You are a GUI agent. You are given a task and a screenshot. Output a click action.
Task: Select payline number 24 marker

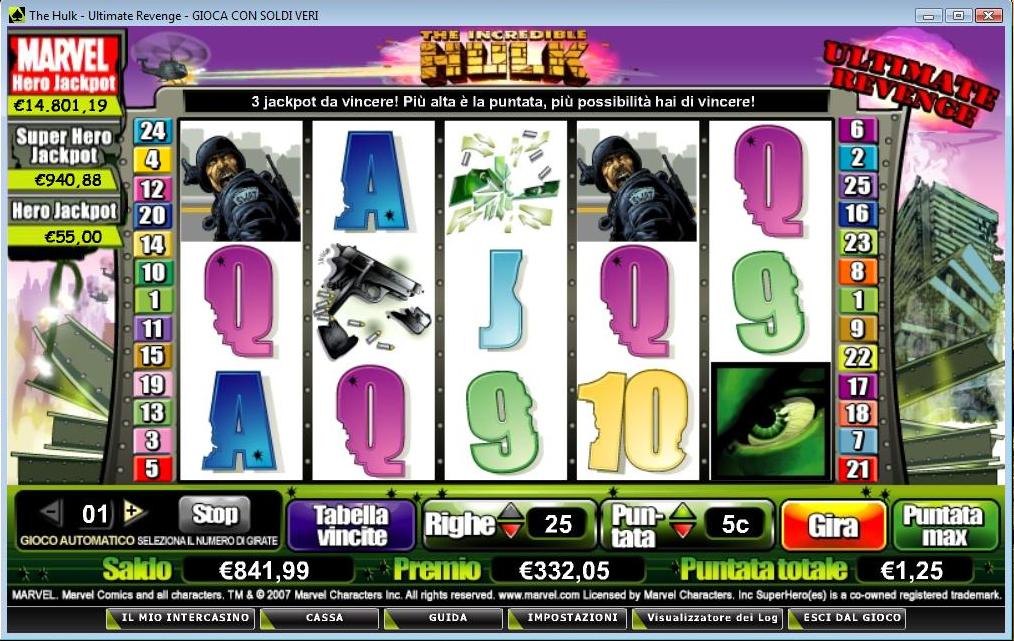(x=153, y=131)
